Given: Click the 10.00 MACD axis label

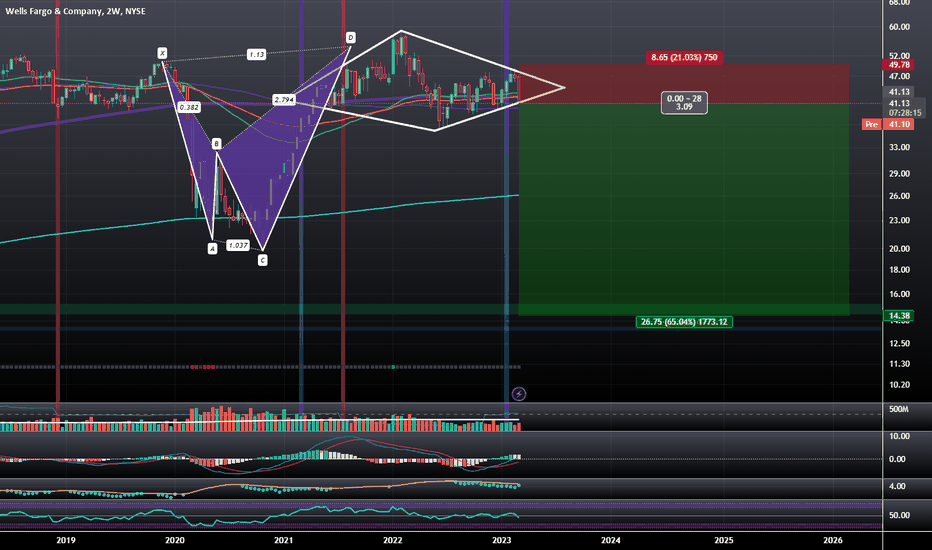Looking at the screenshot, I should tap(899, 436).
